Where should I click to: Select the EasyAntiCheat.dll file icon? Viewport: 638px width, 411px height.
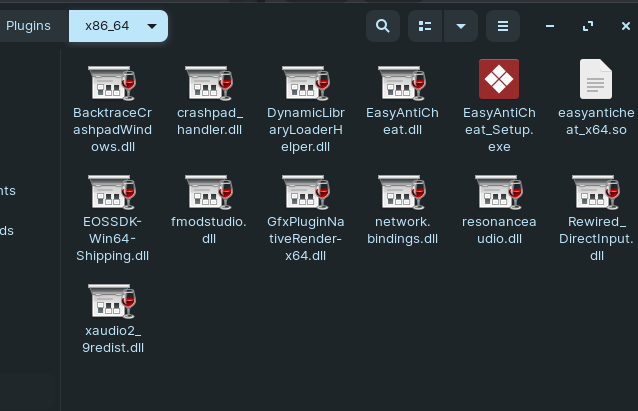[x=402, y=83]
